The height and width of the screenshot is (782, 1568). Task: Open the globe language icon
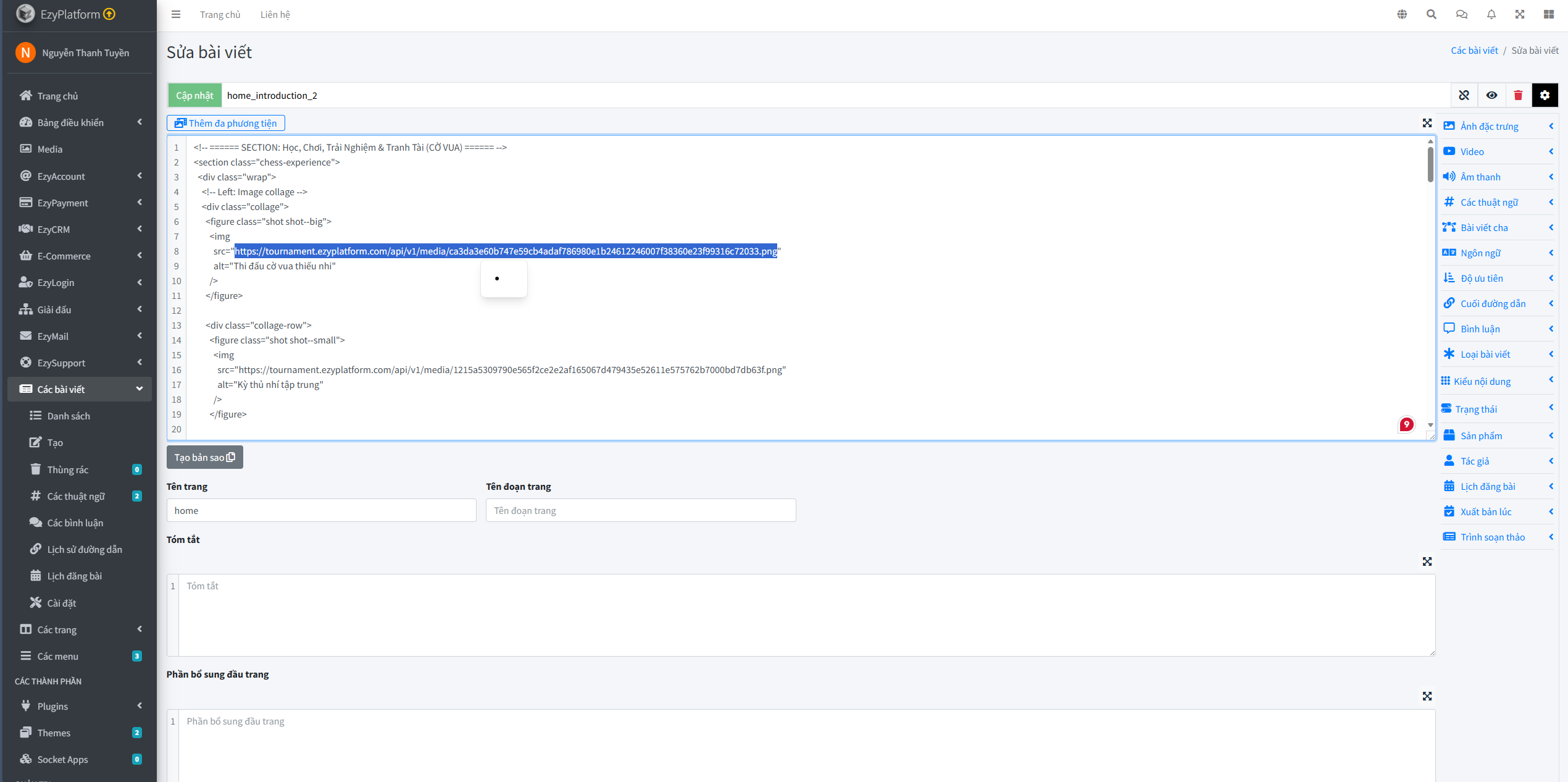pos(1402,14)
